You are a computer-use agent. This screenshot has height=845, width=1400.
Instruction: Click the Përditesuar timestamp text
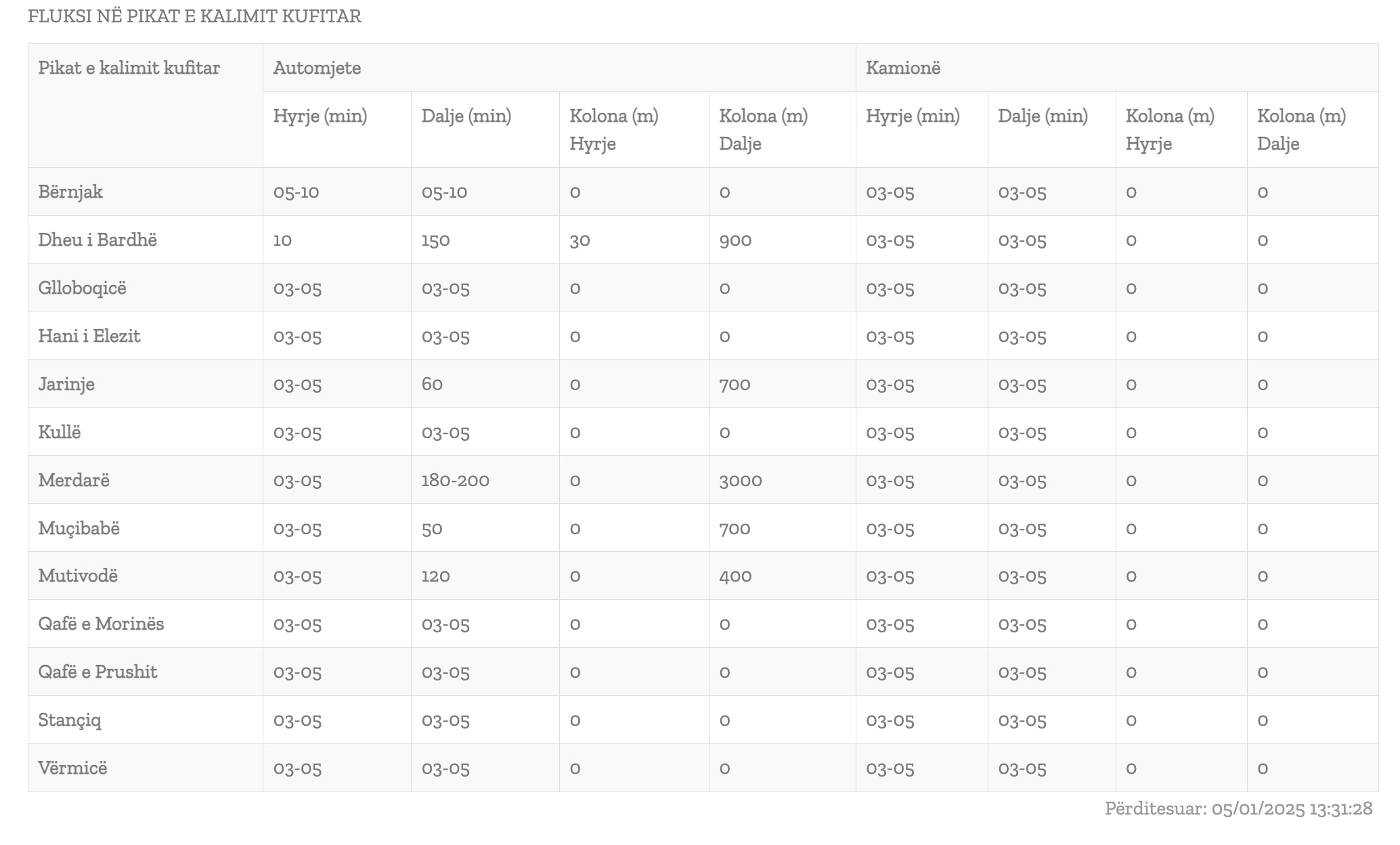coord(1238,808)
